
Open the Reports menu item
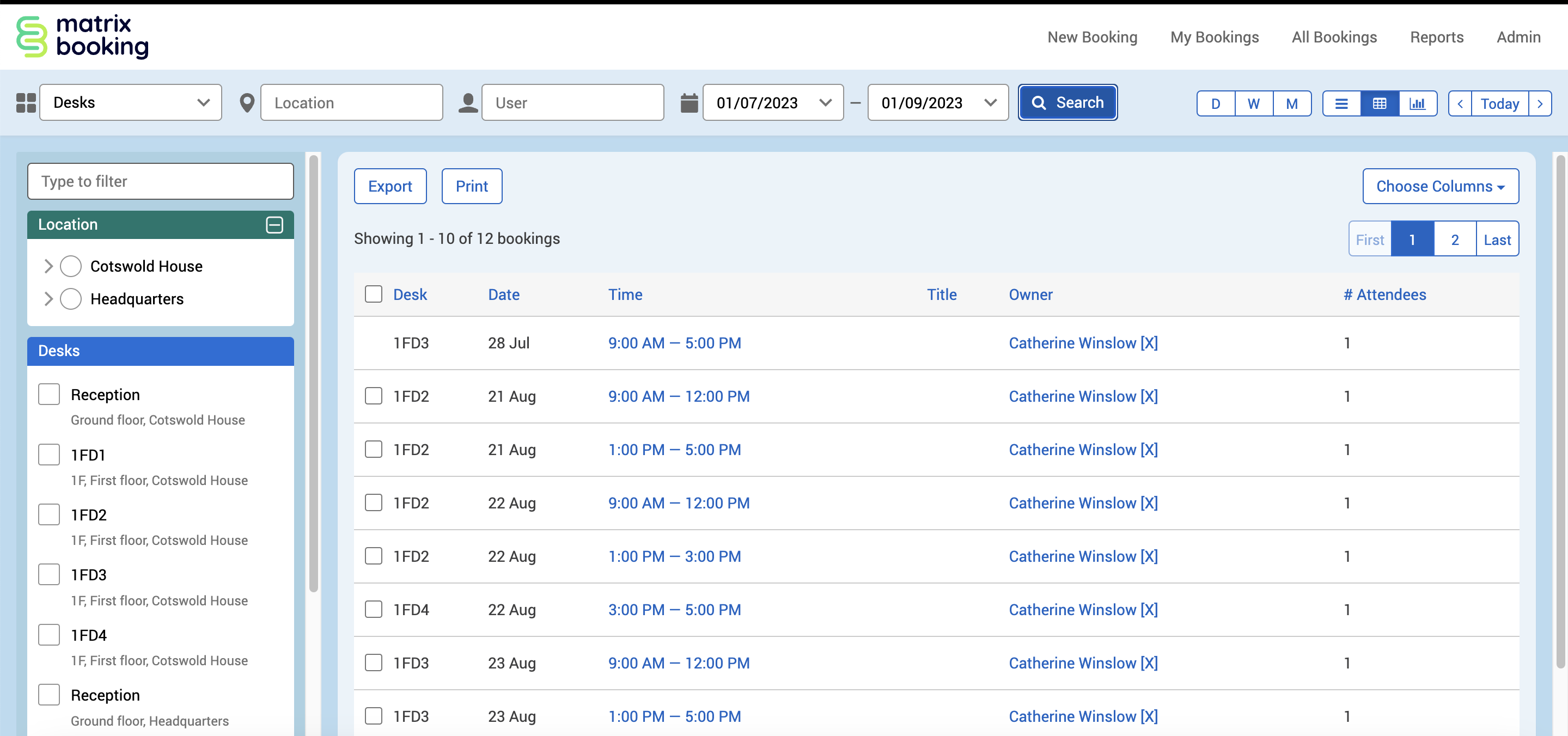pos(1437,37)
